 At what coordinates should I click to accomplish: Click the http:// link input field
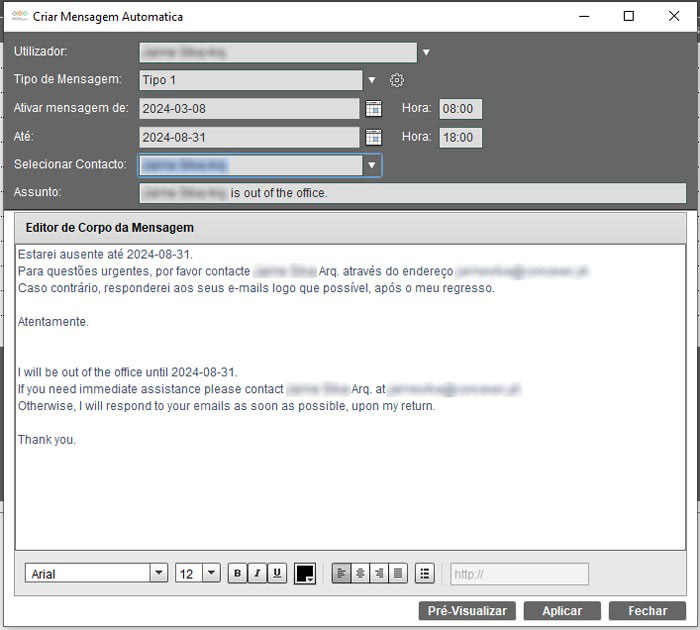pyautogui.click(x=519, y=574)
